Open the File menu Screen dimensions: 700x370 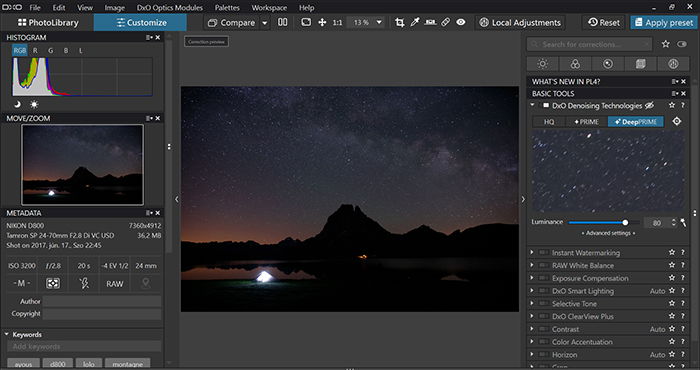[34, 8]
